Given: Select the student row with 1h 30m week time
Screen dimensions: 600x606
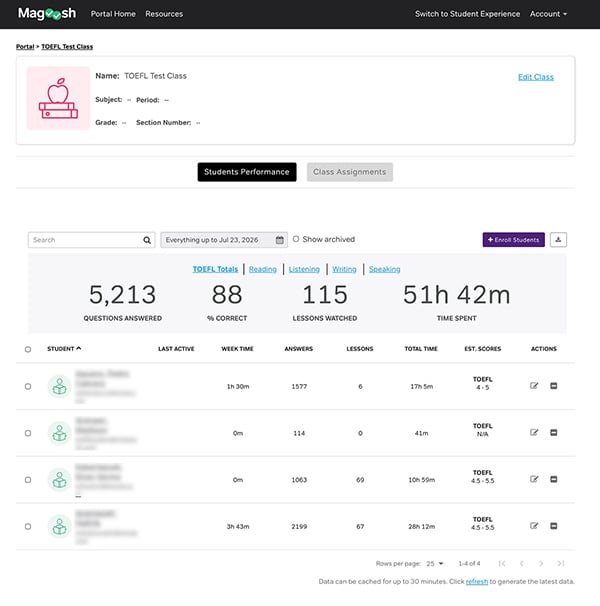Looking at the screenshot, I should (x=28, y=386).
